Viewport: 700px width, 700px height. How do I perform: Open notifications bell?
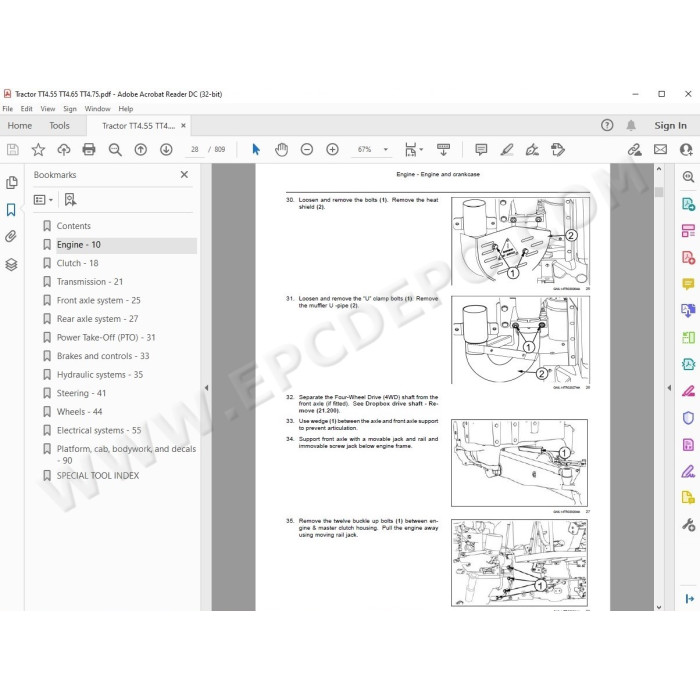631,125
